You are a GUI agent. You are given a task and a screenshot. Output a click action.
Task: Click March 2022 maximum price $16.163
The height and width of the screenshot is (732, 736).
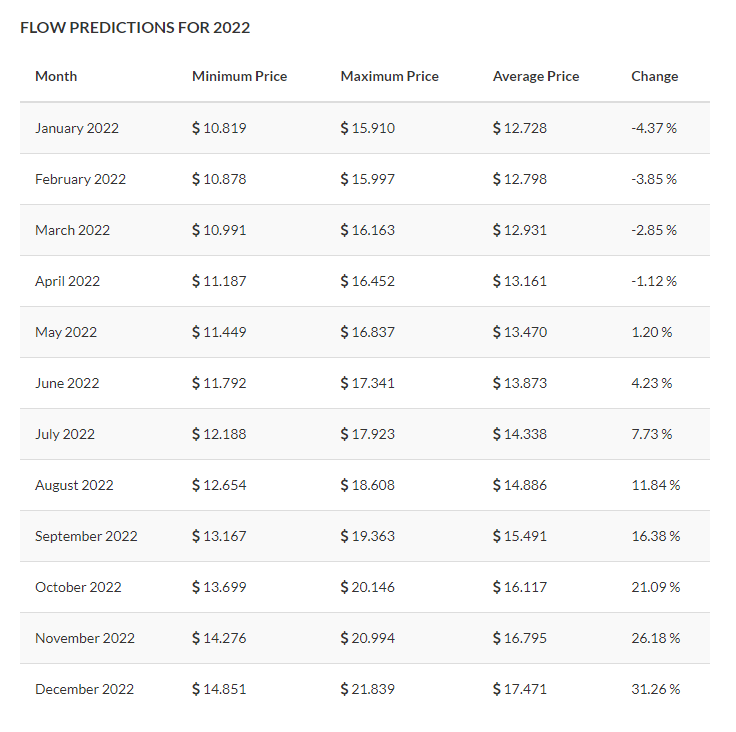(x=368, y=230)
